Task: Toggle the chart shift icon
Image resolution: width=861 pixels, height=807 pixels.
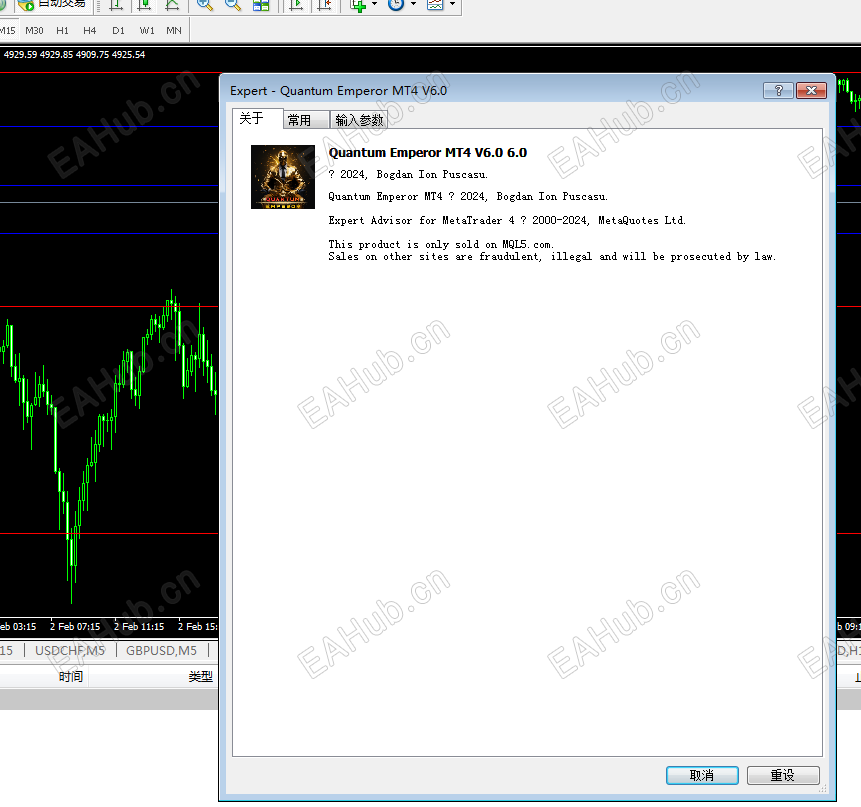Action: tap(325, 5)
